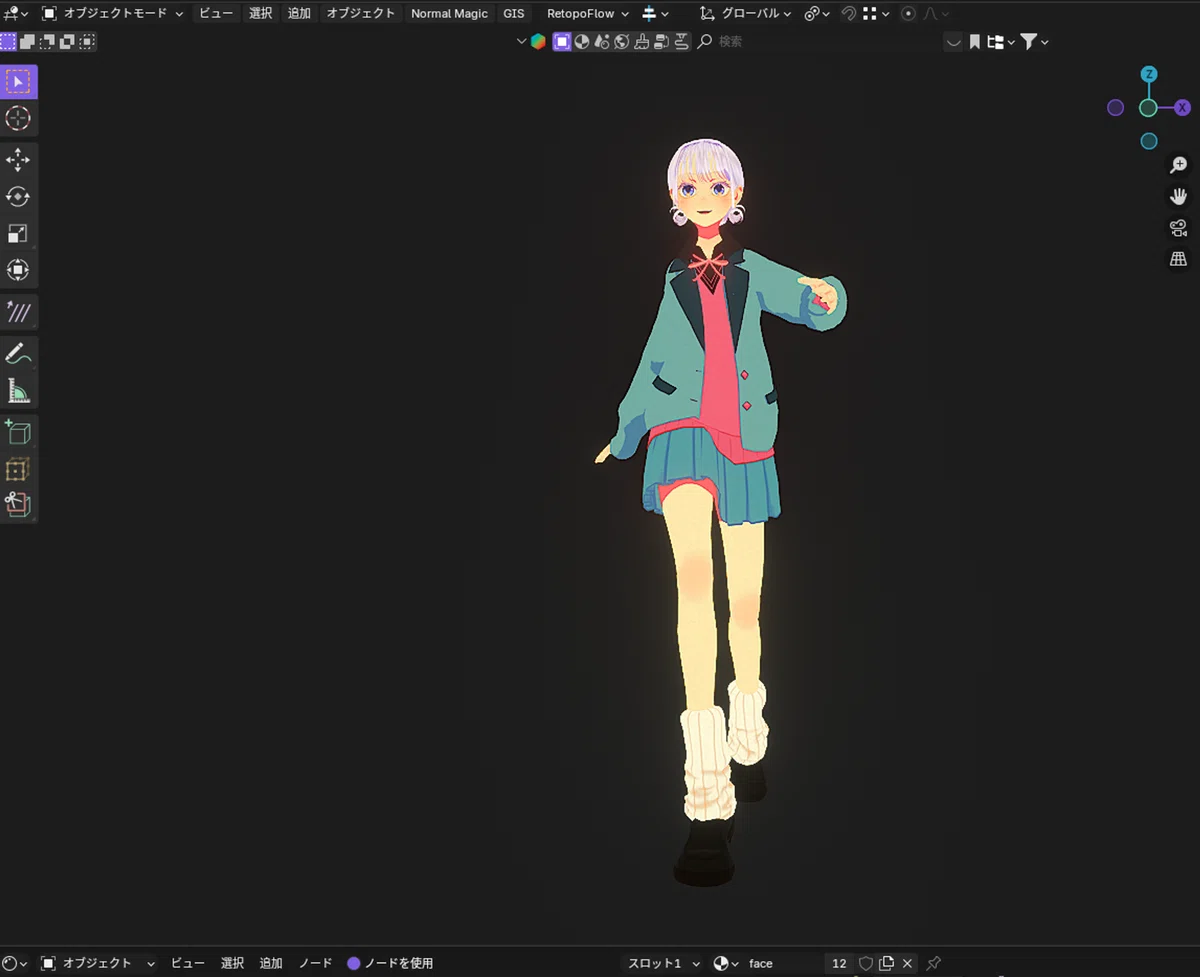1200x977 pixels.
Task: Activate the 3D Cursor tool
Action: (18, 119)
